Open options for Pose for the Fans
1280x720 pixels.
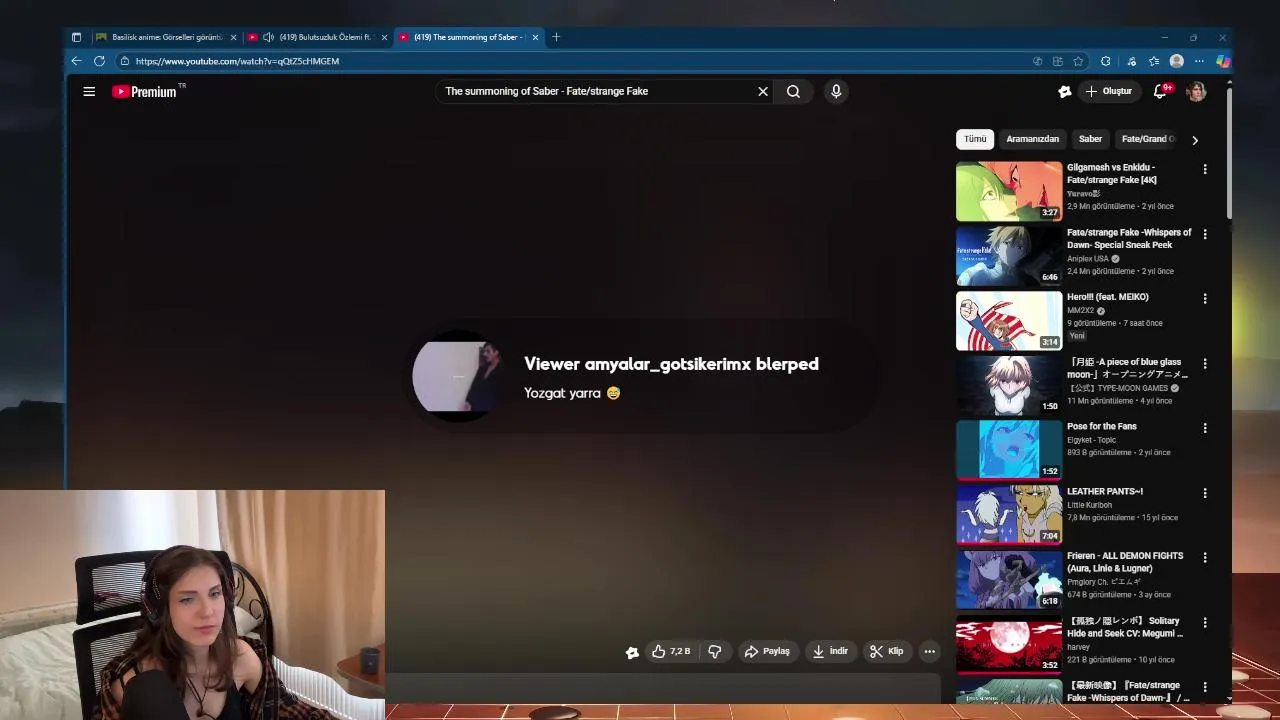coord(1205,428)
